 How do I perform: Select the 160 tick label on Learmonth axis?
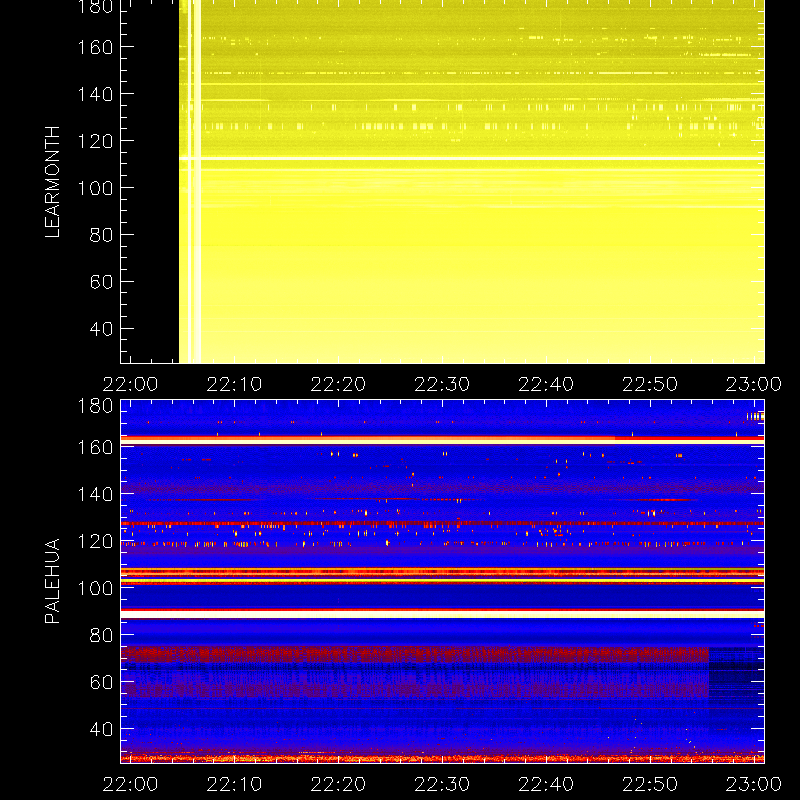95,47
